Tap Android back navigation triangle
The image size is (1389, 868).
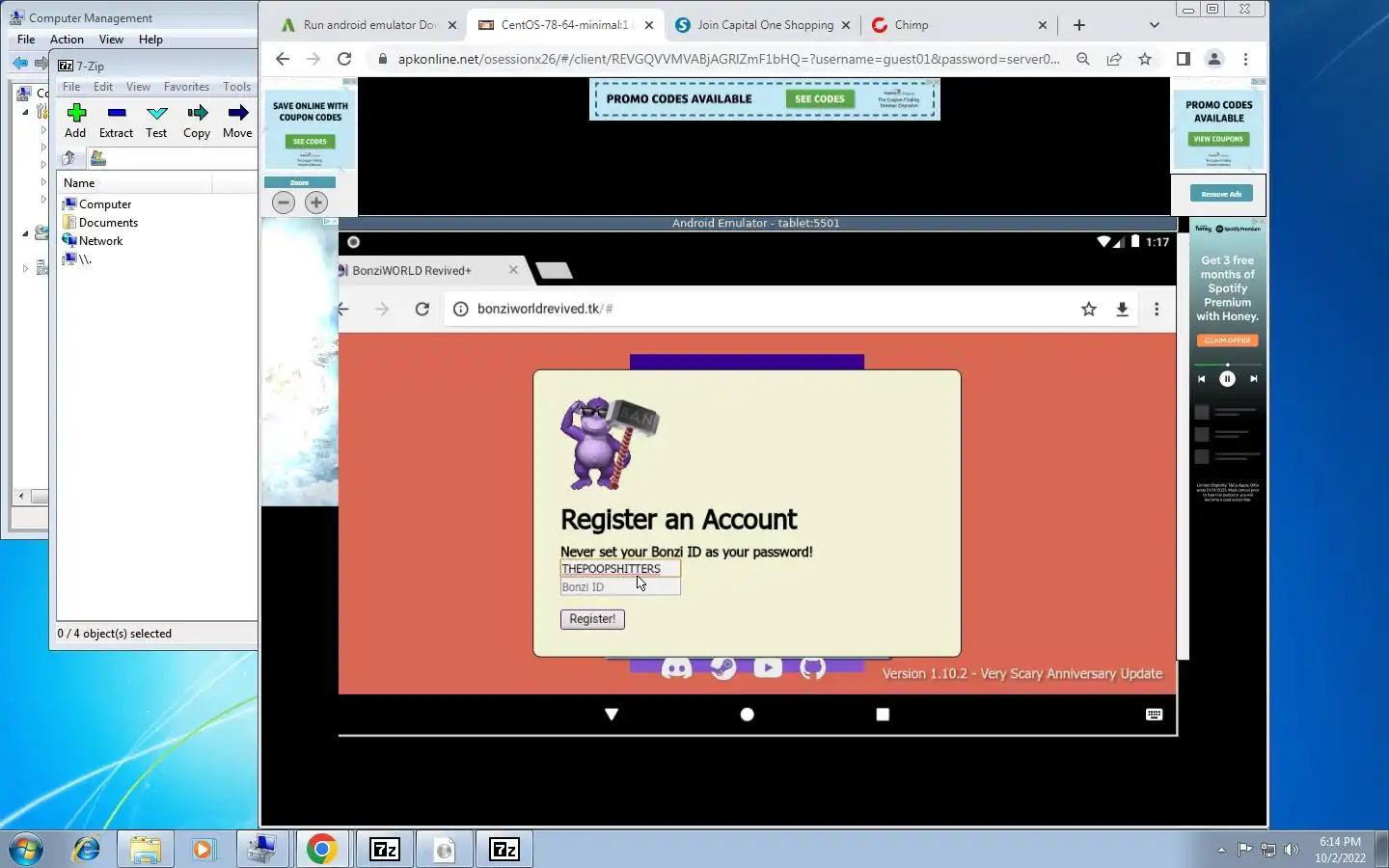(x=612, y=715)
